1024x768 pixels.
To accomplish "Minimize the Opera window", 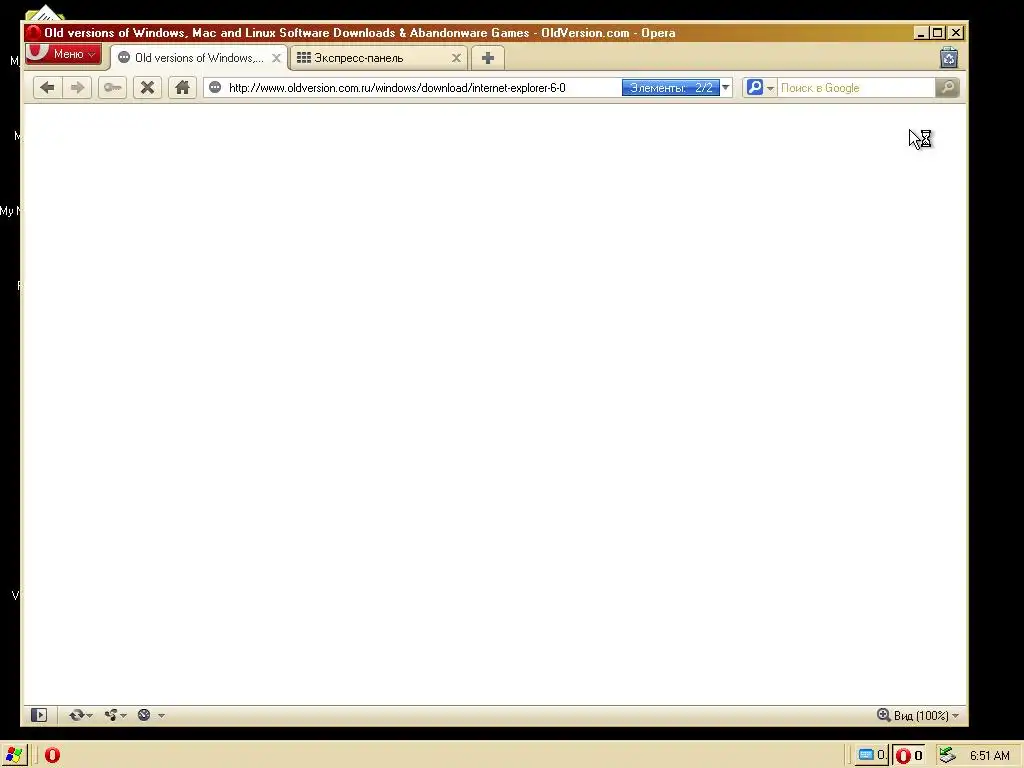I will (x=921, y=33).
